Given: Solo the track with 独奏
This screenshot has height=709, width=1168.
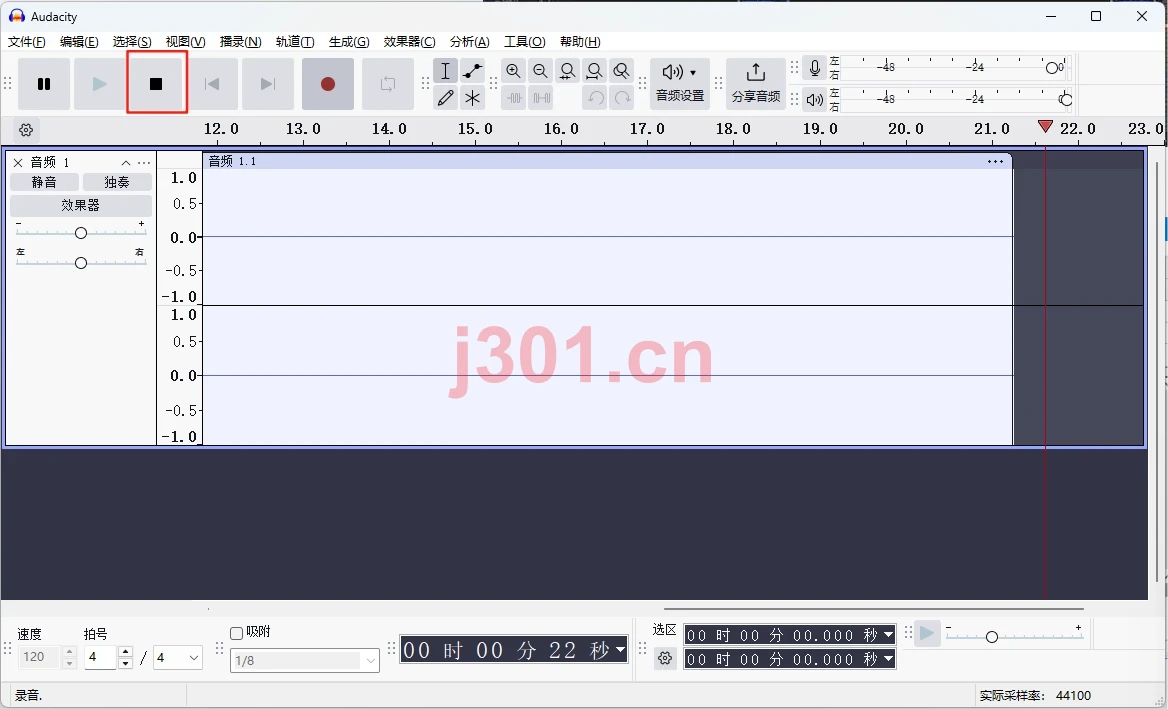Looking at the screenshot, I should (117, 182).
